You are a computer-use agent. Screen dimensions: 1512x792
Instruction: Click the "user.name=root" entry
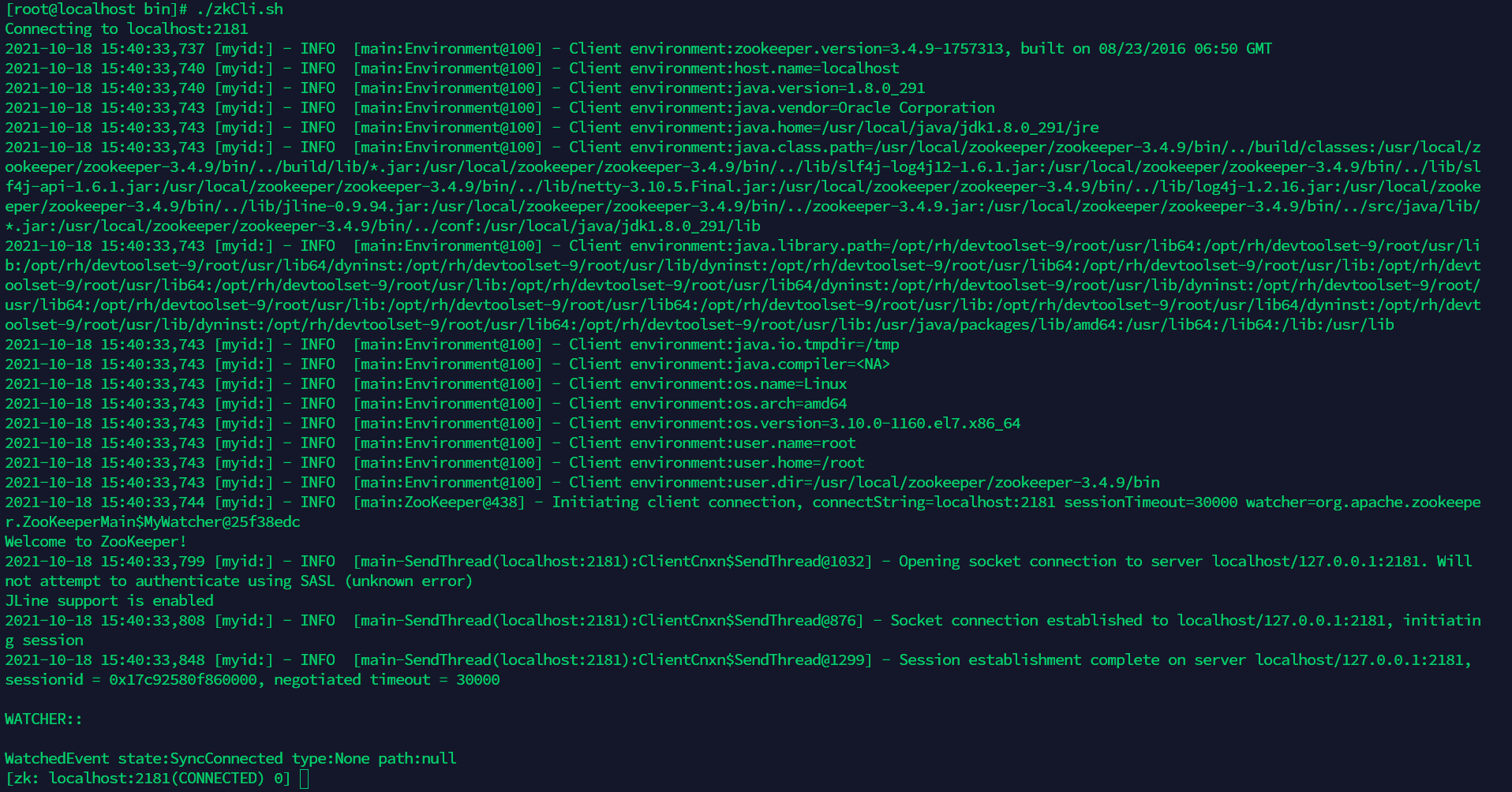795,443
